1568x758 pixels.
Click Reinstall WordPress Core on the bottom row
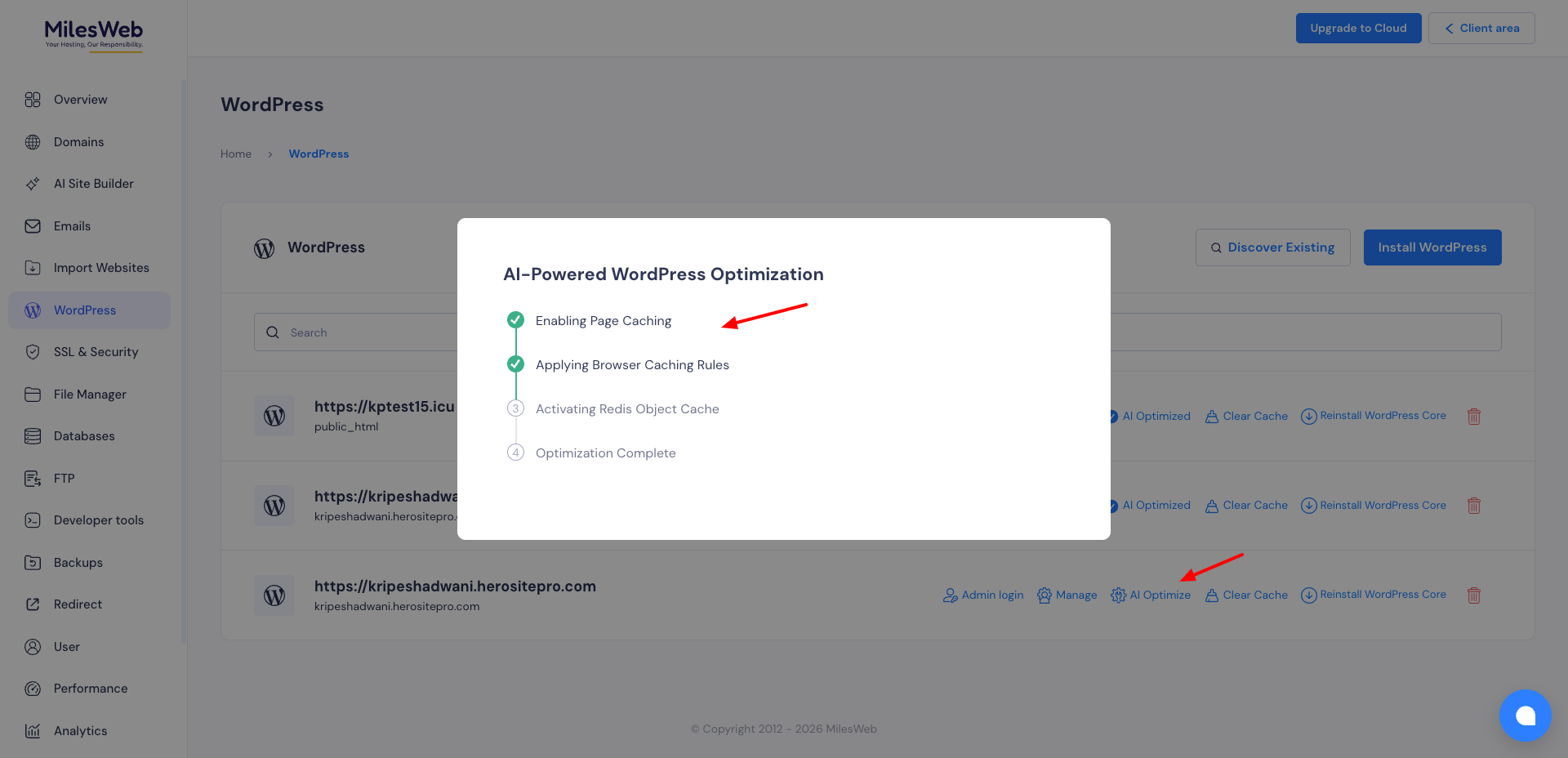(1374, 595)
